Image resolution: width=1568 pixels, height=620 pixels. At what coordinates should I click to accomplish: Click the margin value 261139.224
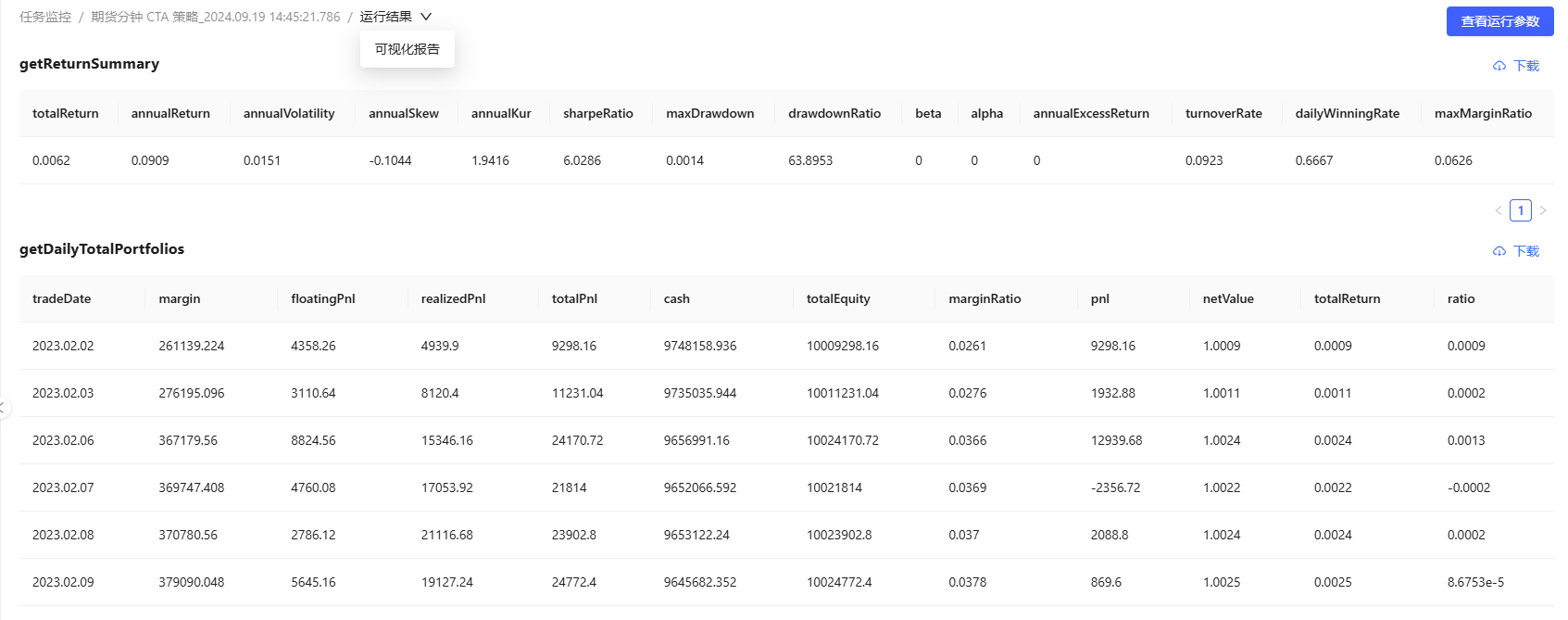tap(192, 346)
